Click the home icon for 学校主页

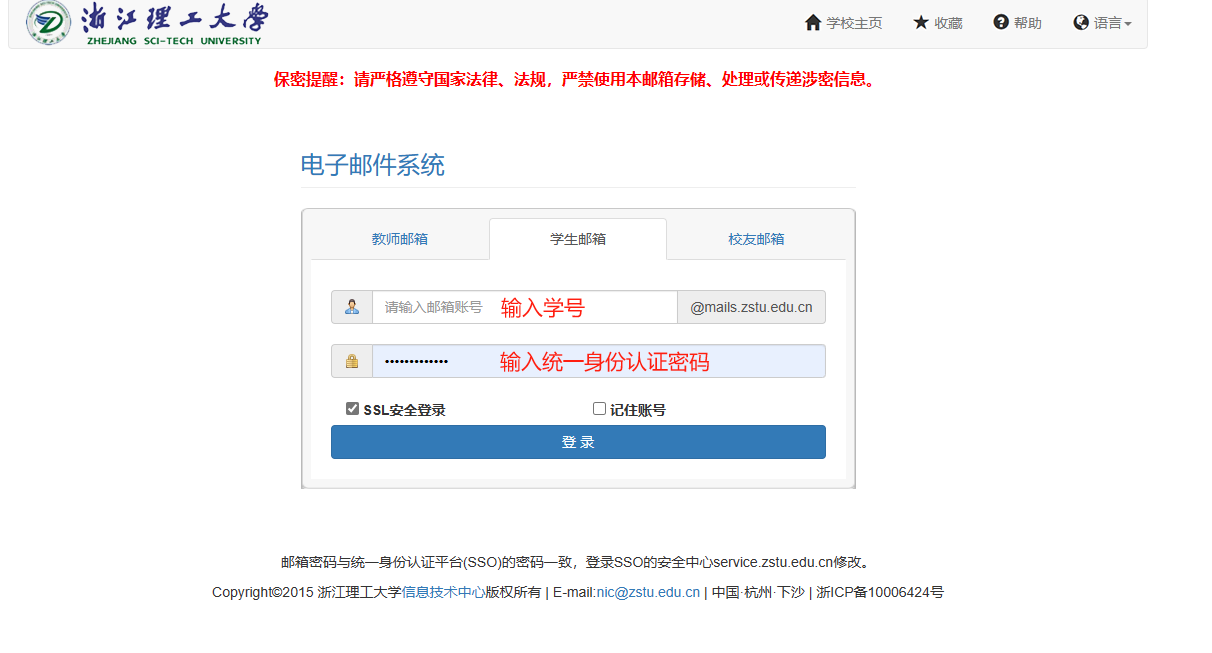[813, 23]
